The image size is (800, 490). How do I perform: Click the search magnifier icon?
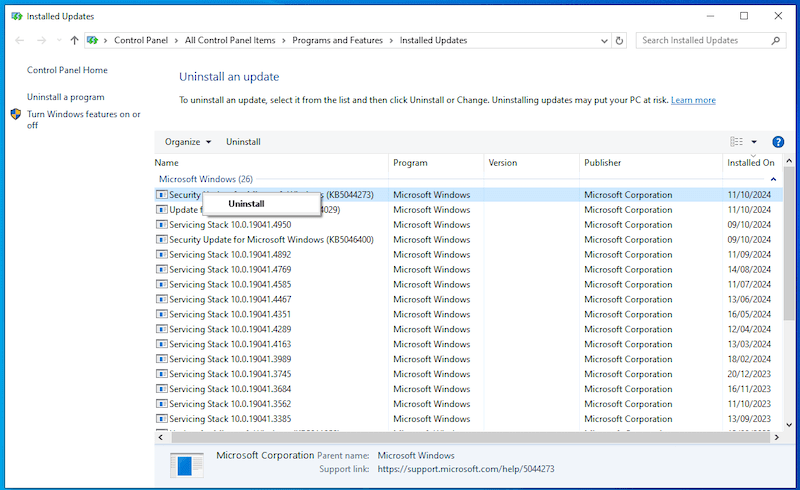pyautogui.click(x=775, y=40)
